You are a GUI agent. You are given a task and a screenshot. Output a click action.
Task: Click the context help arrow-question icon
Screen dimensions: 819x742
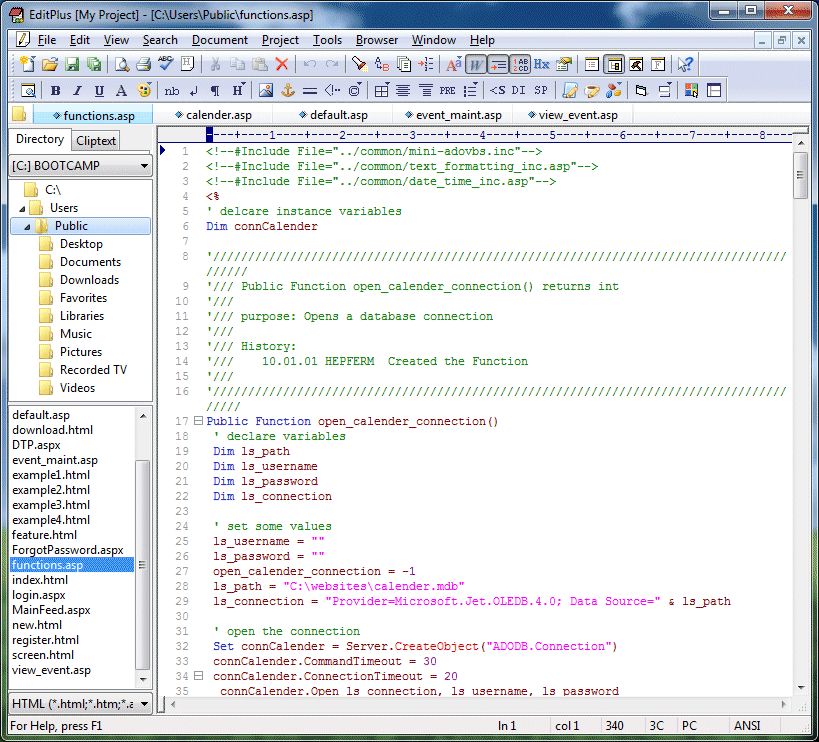(x=685, y=64)
